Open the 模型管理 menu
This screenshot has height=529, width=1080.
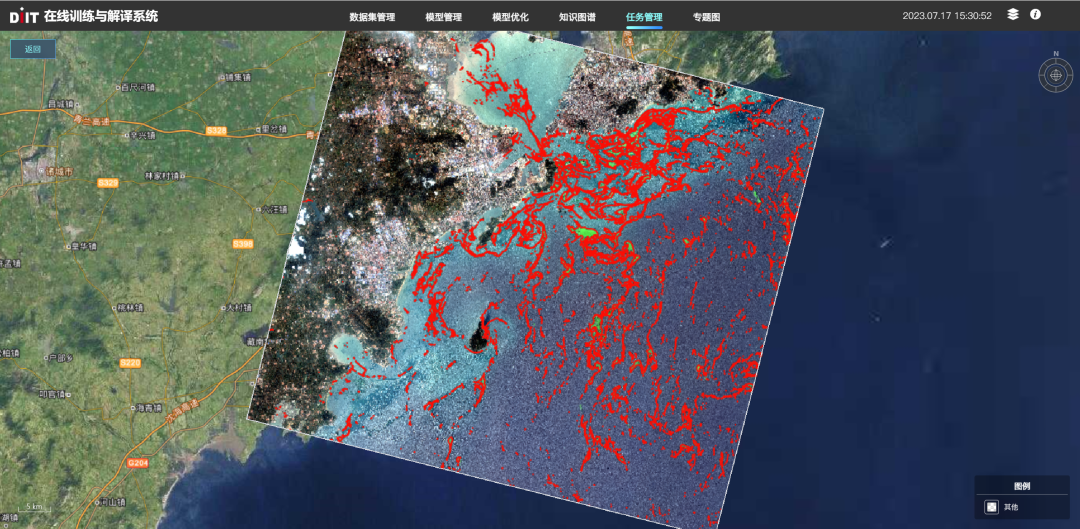click(443, 17)
